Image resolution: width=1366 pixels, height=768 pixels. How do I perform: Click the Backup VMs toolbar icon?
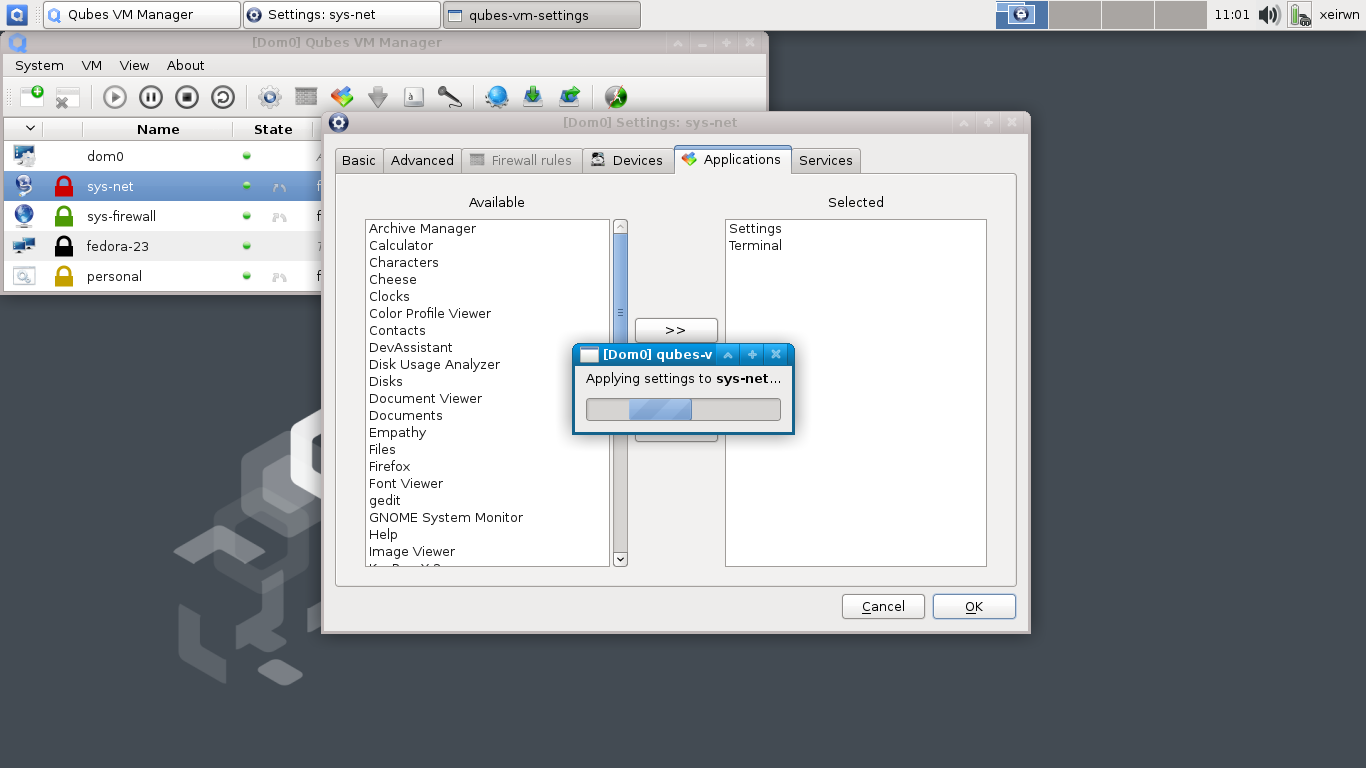(533, 97)
